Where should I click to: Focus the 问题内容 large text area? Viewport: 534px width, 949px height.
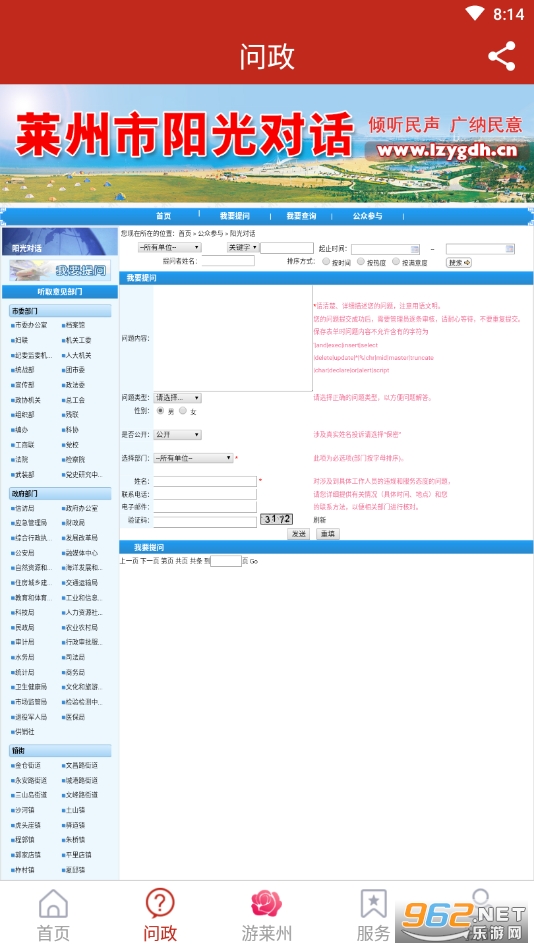pos(233,338)
